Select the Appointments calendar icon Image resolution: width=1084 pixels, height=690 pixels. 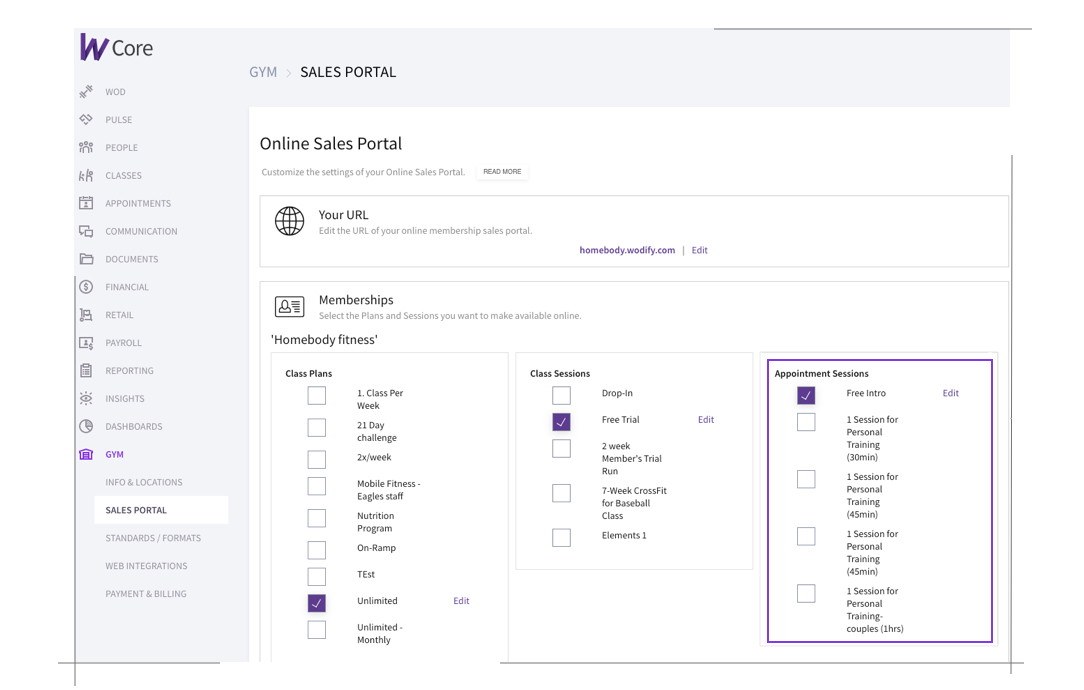tap(86, 204)
